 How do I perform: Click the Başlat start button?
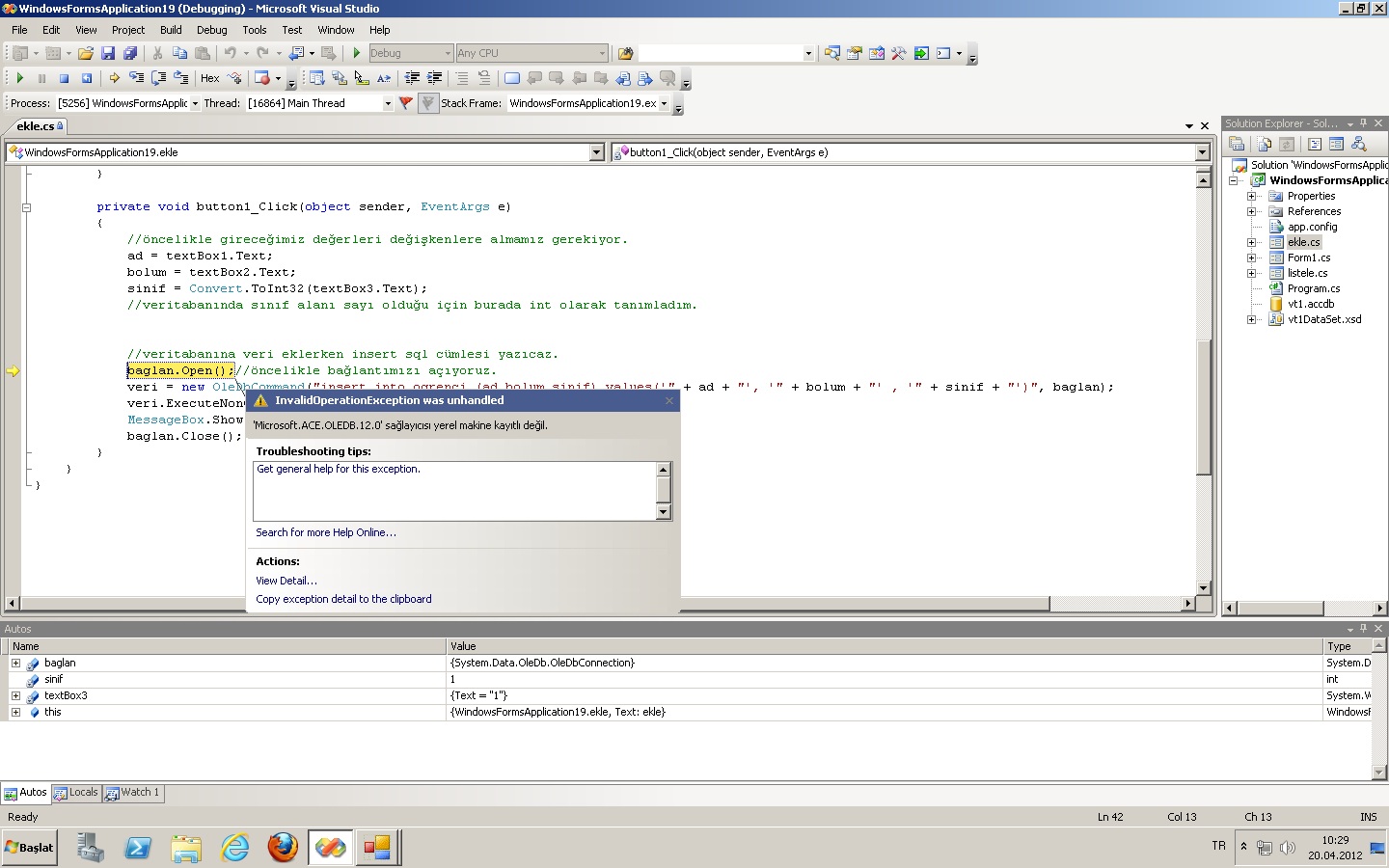(x=30, y=848)
